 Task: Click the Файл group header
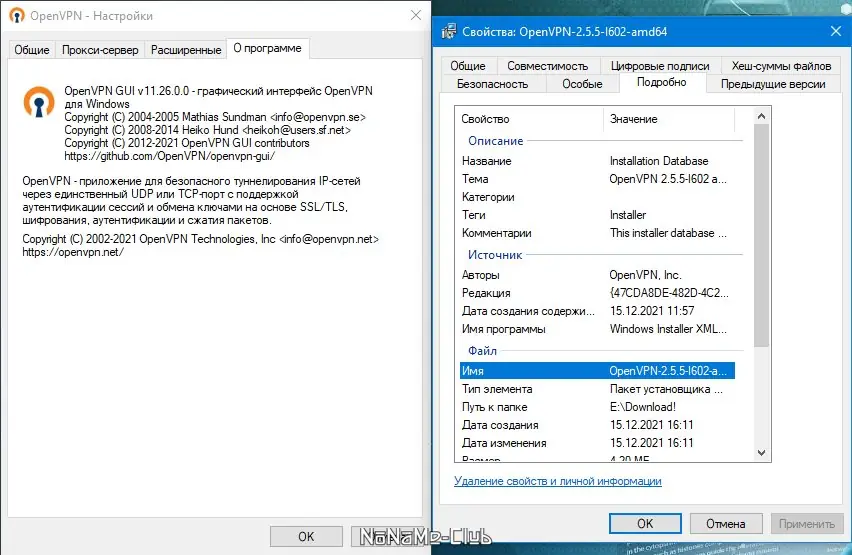click(483, 351)
